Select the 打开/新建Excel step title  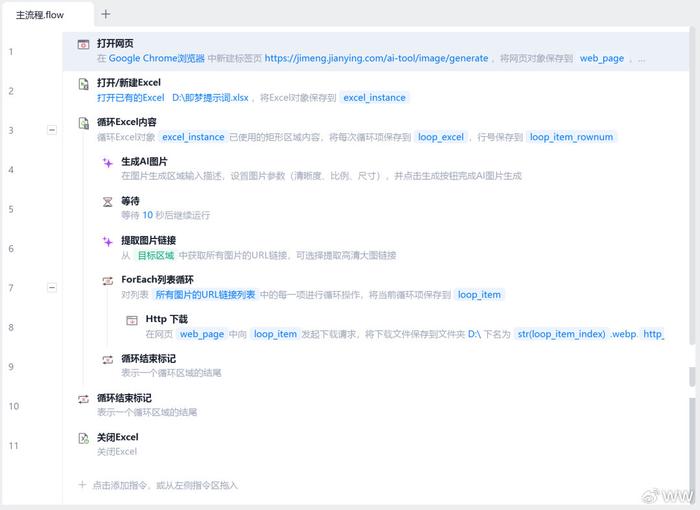click(129, 83)
